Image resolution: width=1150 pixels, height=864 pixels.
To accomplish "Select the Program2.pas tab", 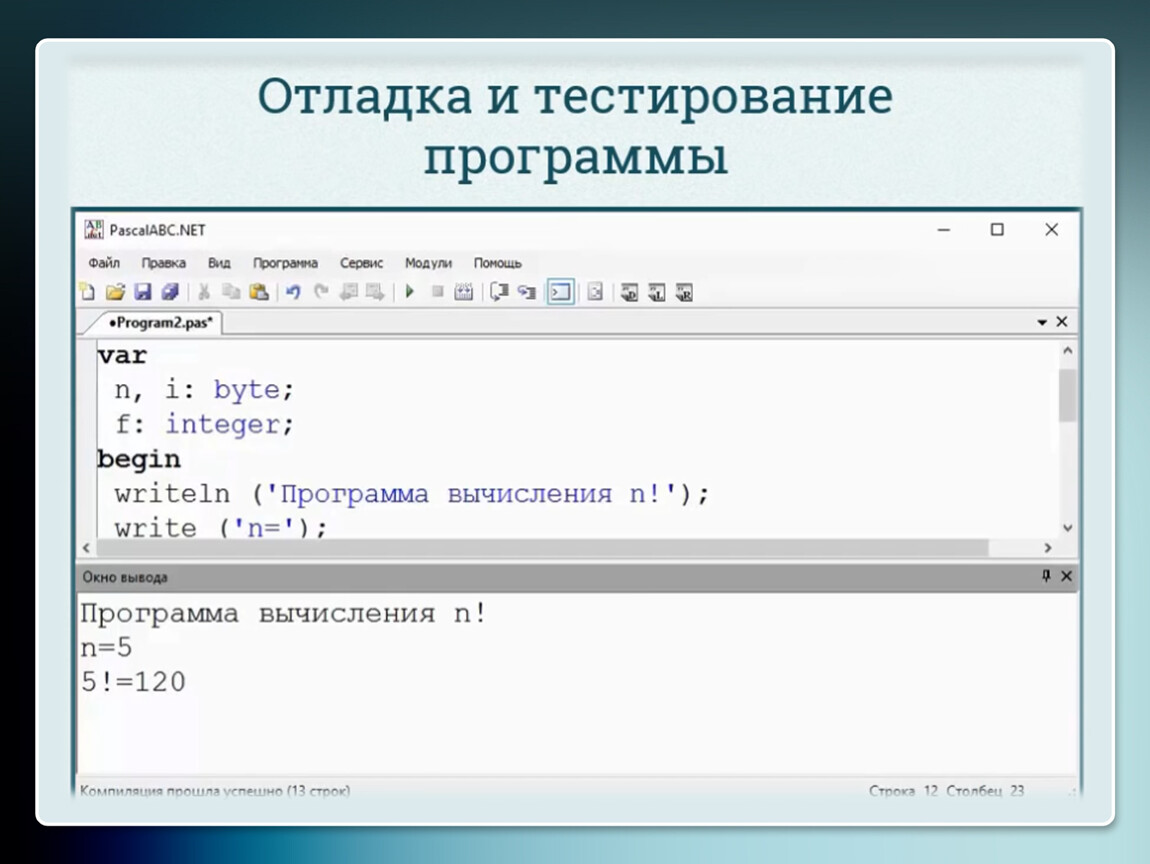I will 153,322.
